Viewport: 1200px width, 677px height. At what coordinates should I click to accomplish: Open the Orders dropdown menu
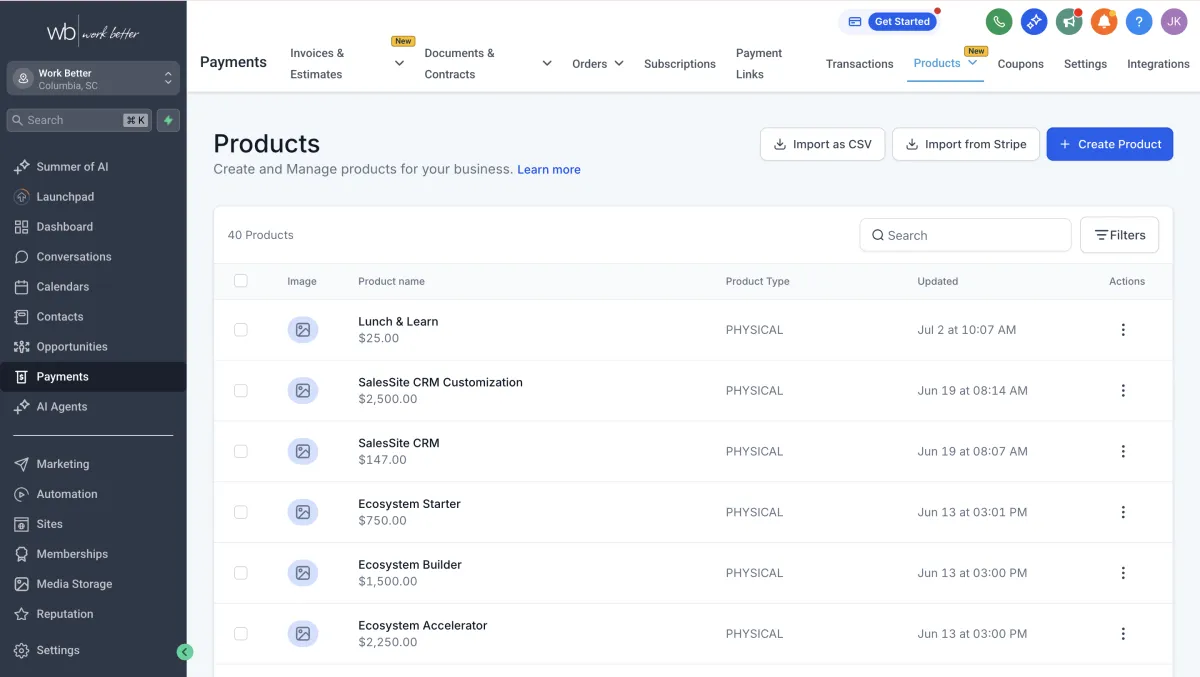(597, 63)
